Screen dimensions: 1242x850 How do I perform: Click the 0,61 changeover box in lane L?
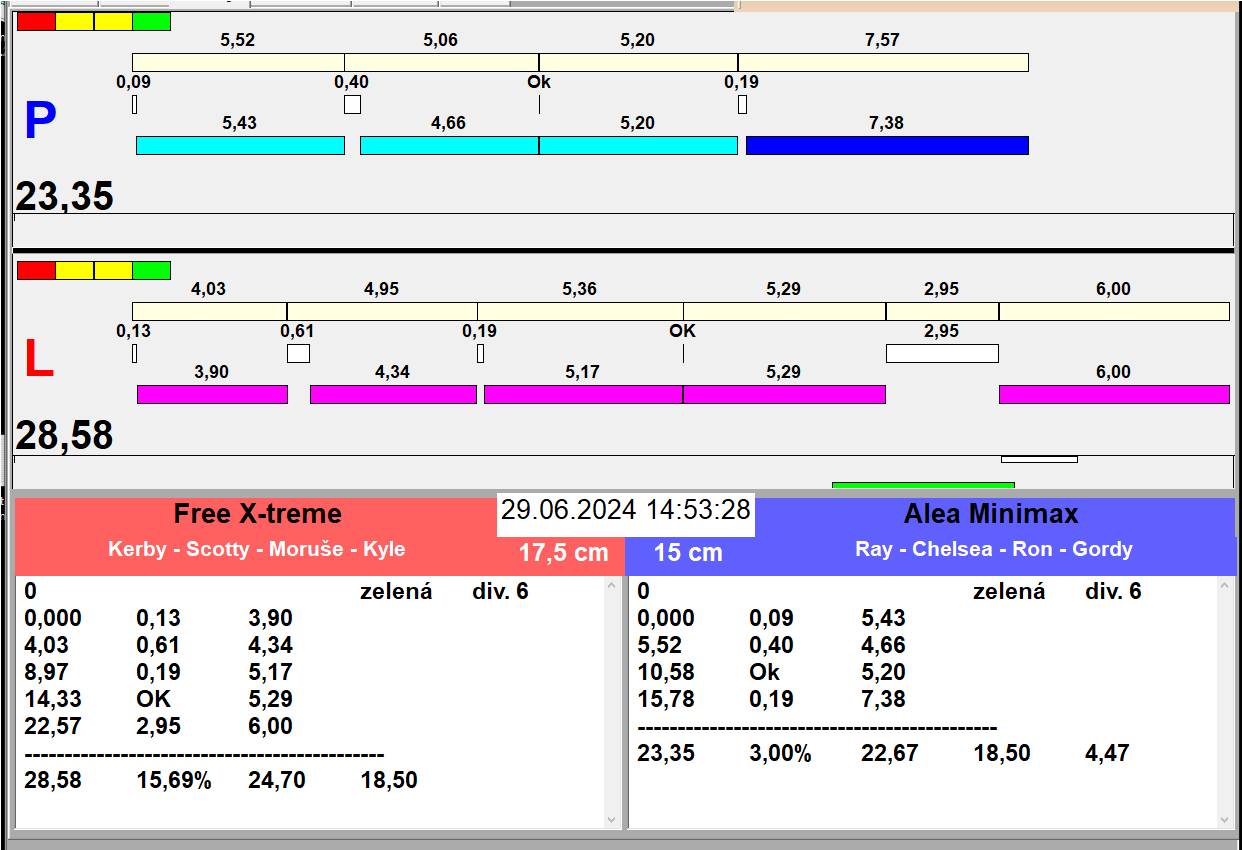pos(298,353)
